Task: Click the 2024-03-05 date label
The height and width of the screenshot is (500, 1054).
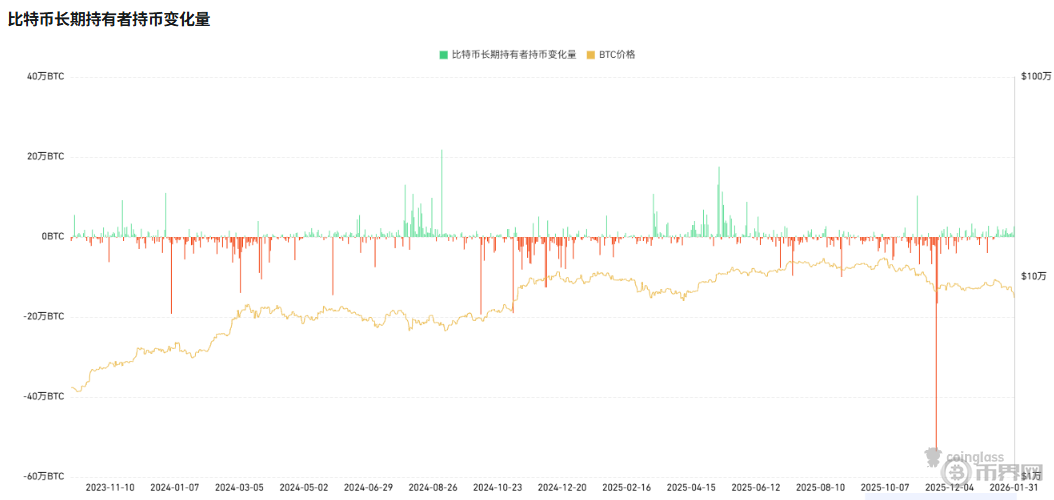Action: click(x=239, y=487)
